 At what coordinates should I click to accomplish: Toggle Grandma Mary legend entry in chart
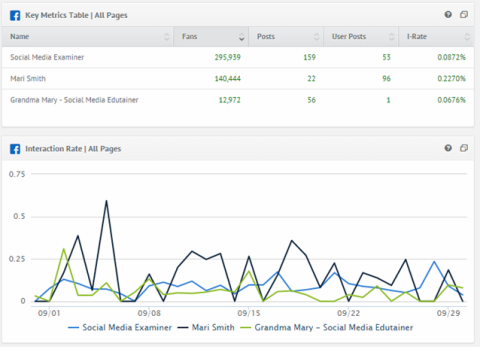(x=326, y=327)
